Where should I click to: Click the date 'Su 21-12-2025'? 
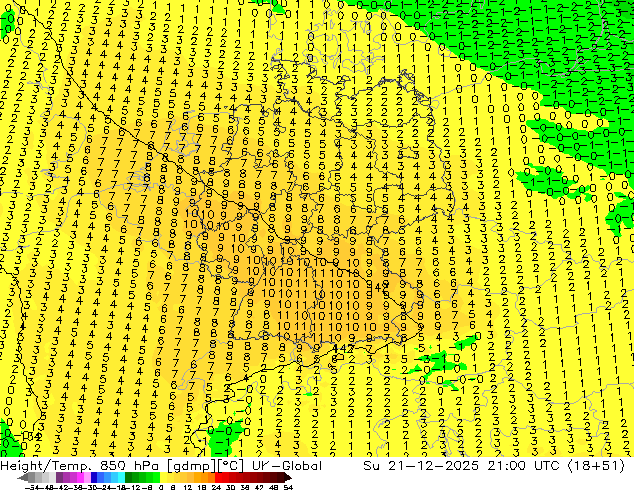click(421, 466)
